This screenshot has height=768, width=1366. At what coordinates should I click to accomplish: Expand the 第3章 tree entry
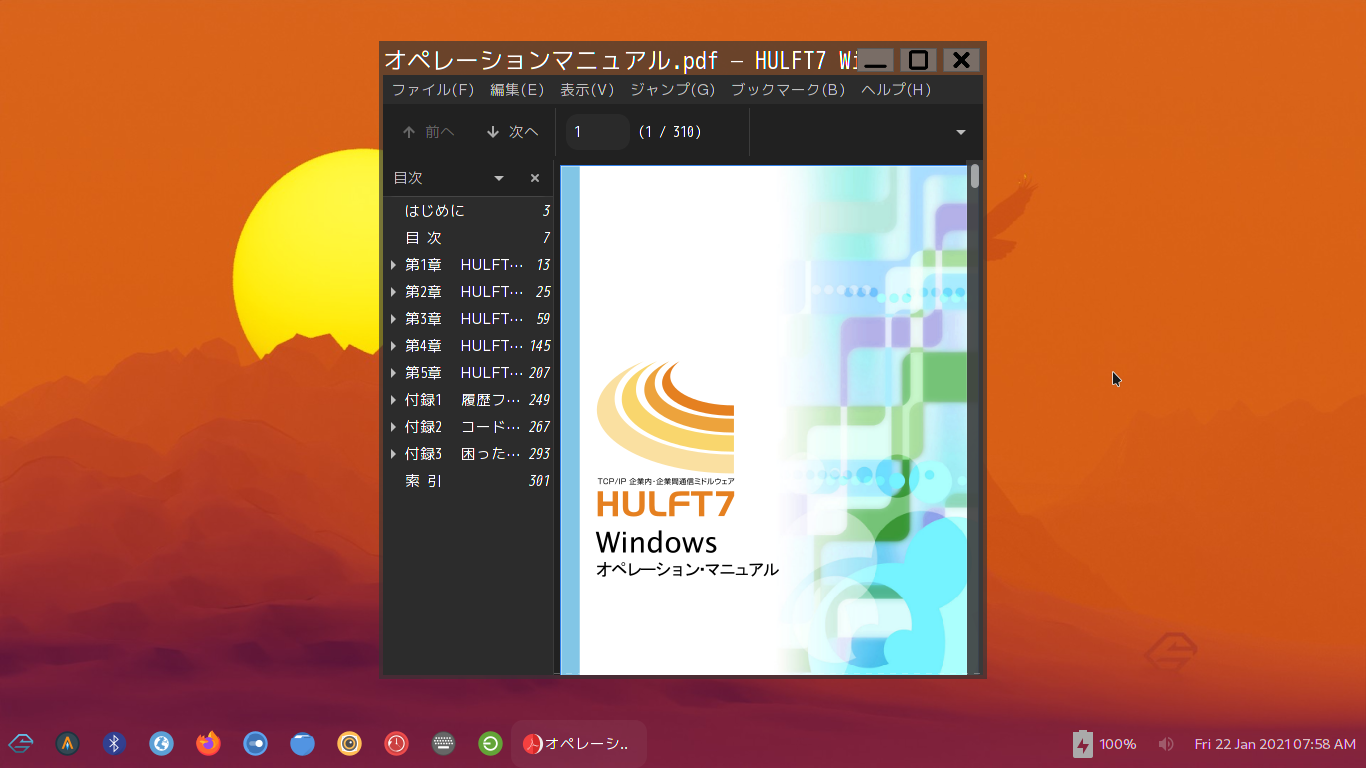click(x=394, y=319)
